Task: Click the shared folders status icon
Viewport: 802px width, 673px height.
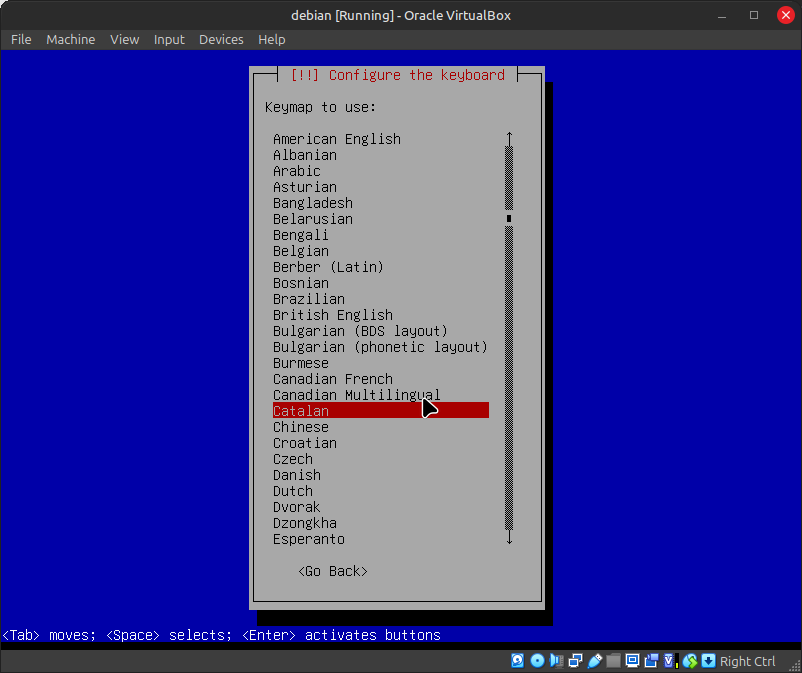Action: click(x=614, y=661)
